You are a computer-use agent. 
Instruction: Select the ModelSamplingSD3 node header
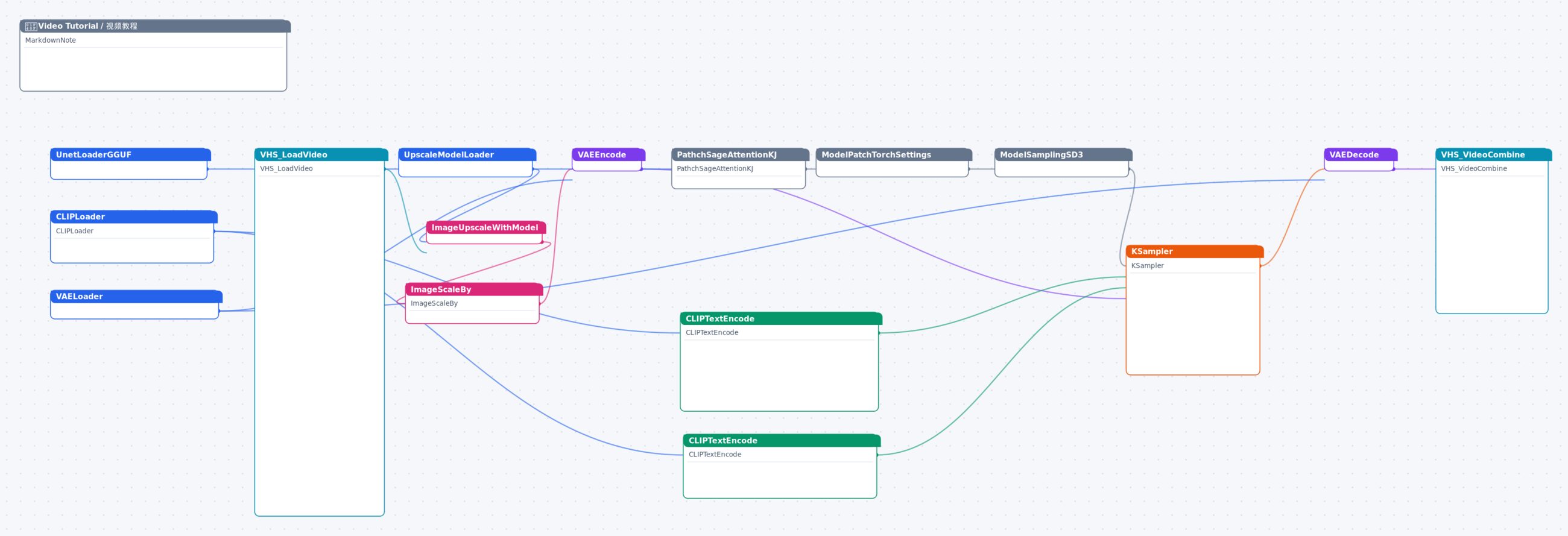click(1063, 154)
